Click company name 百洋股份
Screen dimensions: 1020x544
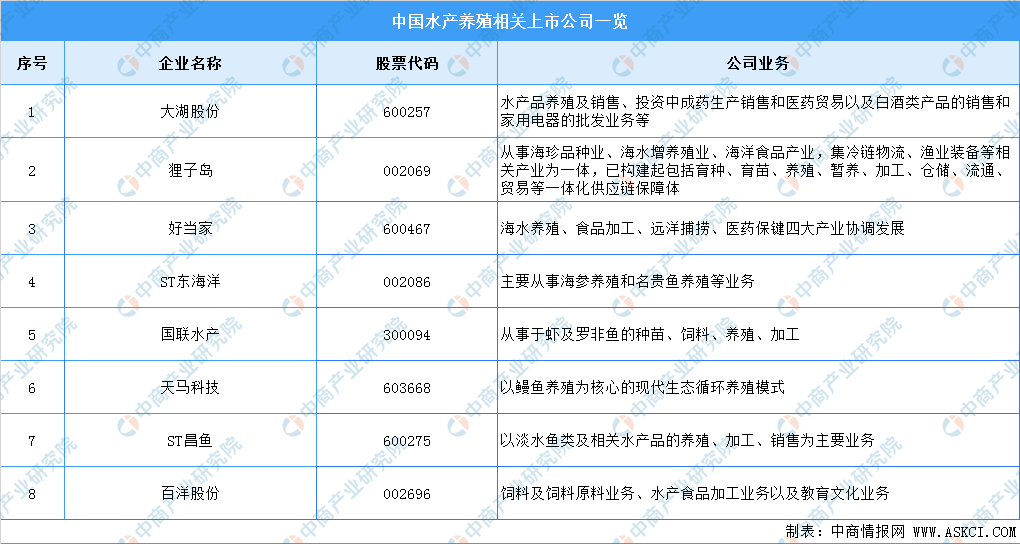190,493
